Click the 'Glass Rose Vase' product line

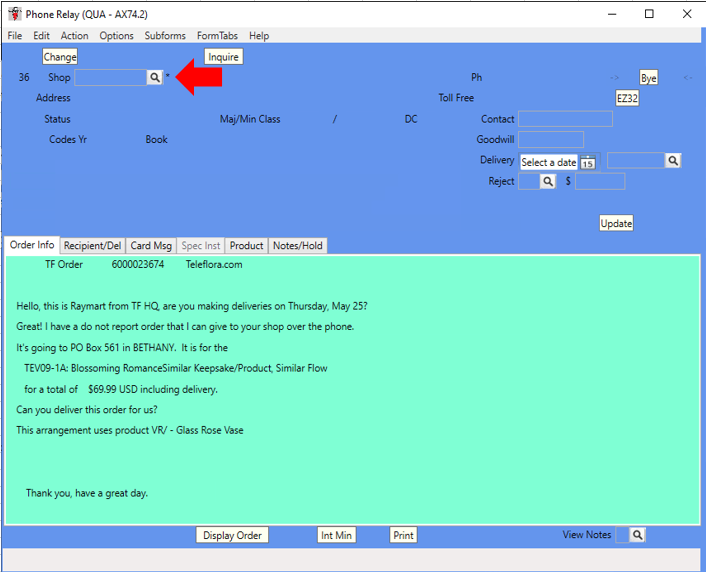pos(130,430)
